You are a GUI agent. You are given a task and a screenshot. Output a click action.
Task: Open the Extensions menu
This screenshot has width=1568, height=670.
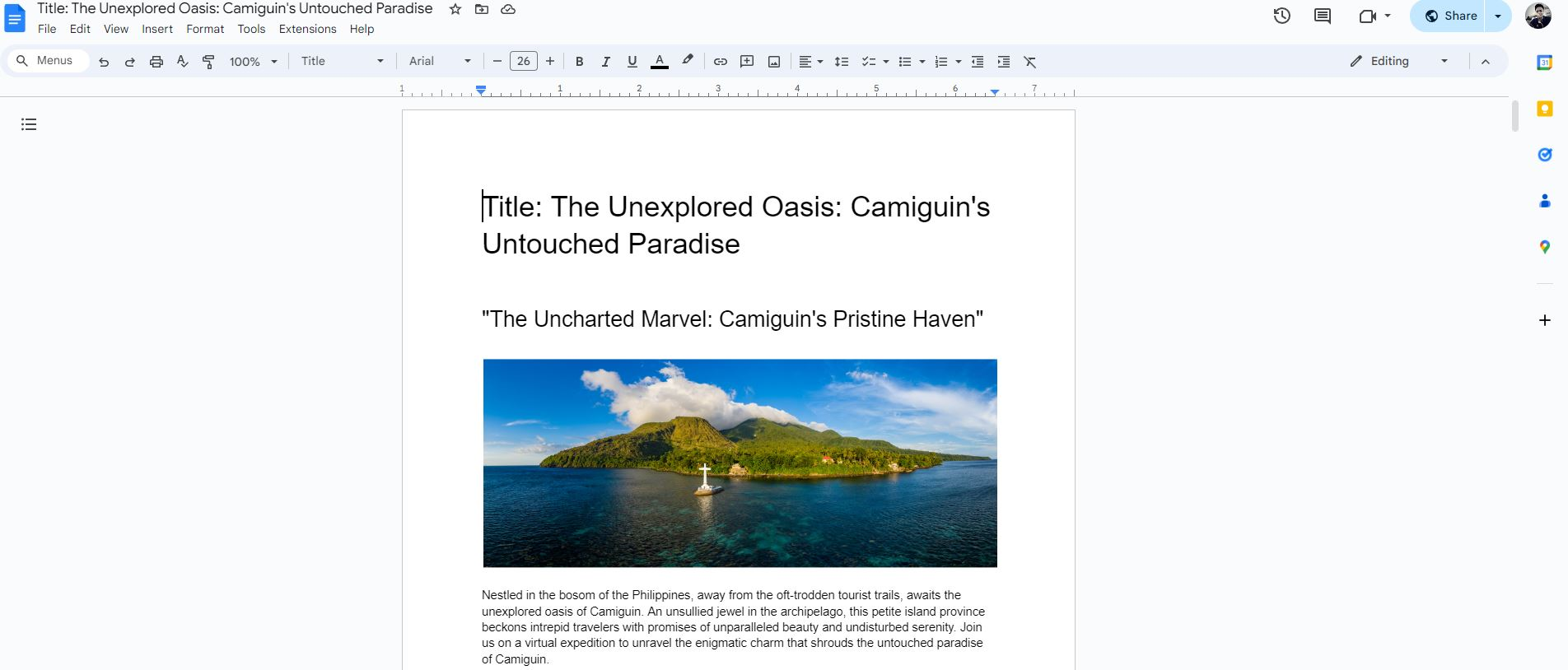pos(308,29)
